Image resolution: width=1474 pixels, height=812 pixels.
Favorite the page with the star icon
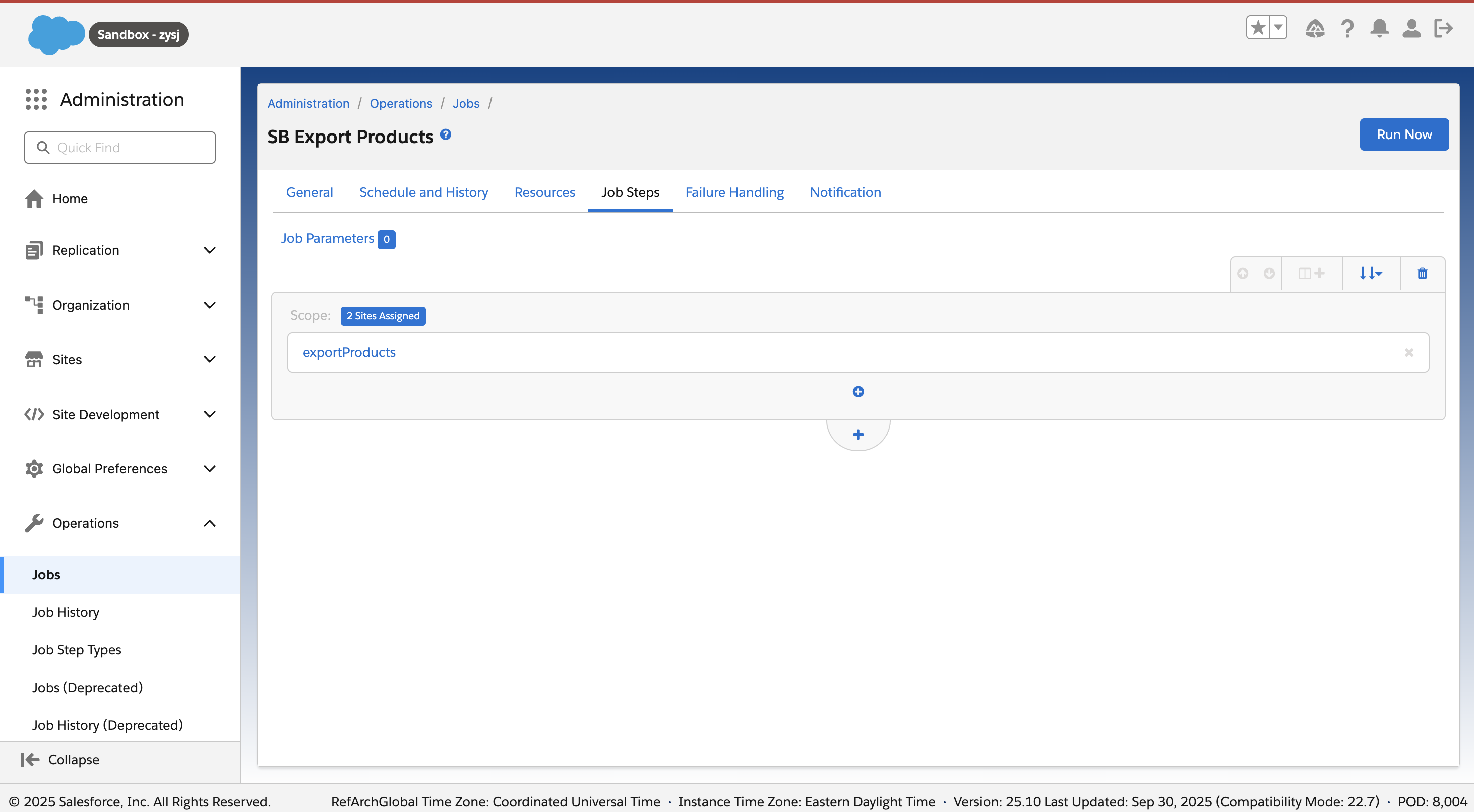click(1258, 27)
